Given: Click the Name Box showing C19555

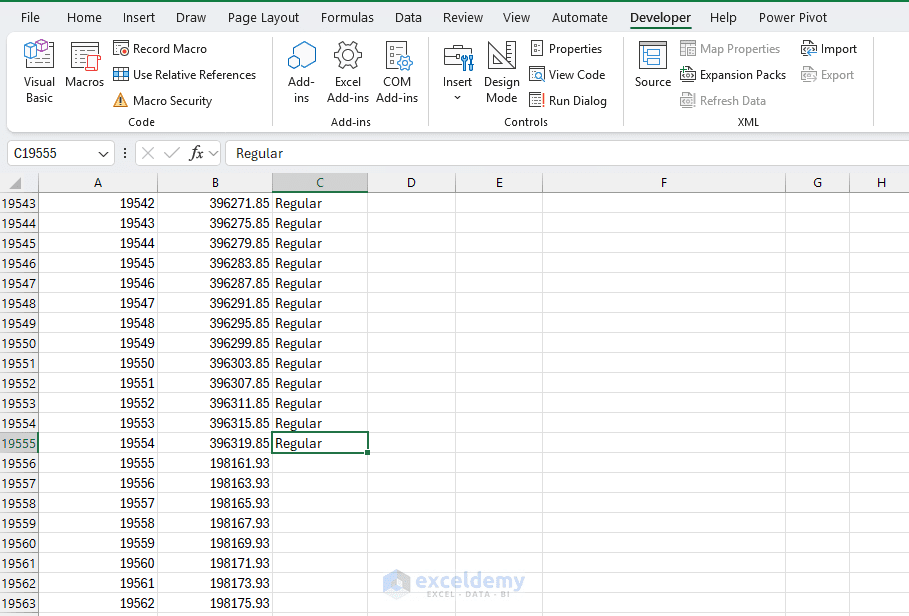Looking at the screenshot, I should tap(51, 154).
